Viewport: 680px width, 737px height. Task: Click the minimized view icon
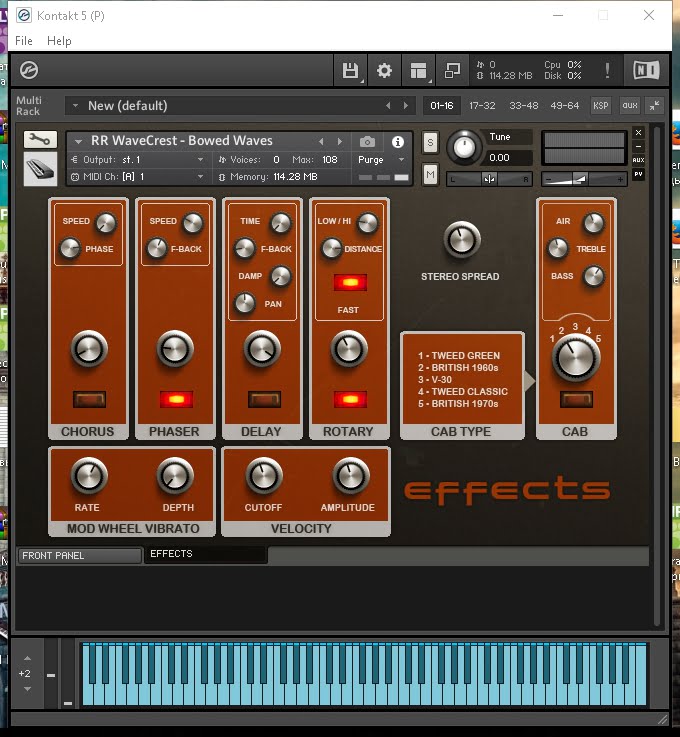click(452, 71)
